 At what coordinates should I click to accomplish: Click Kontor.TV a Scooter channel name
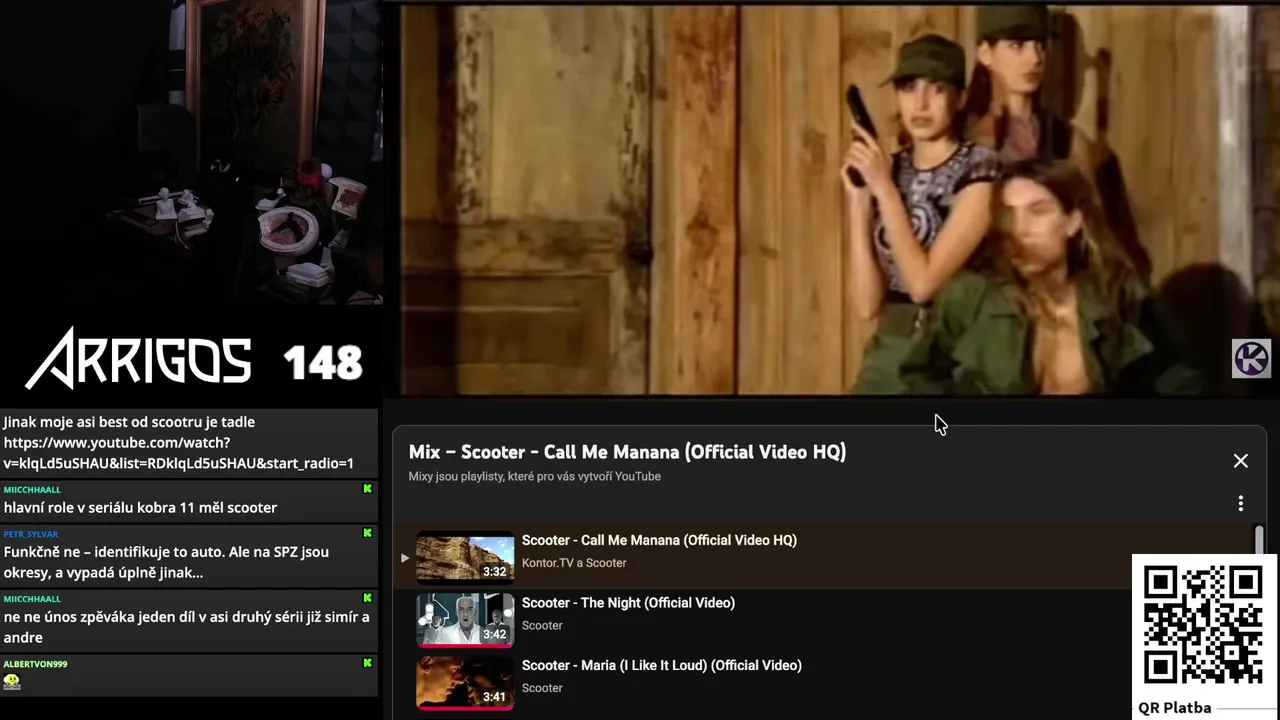pyautogui.click(x=574, y=563)
